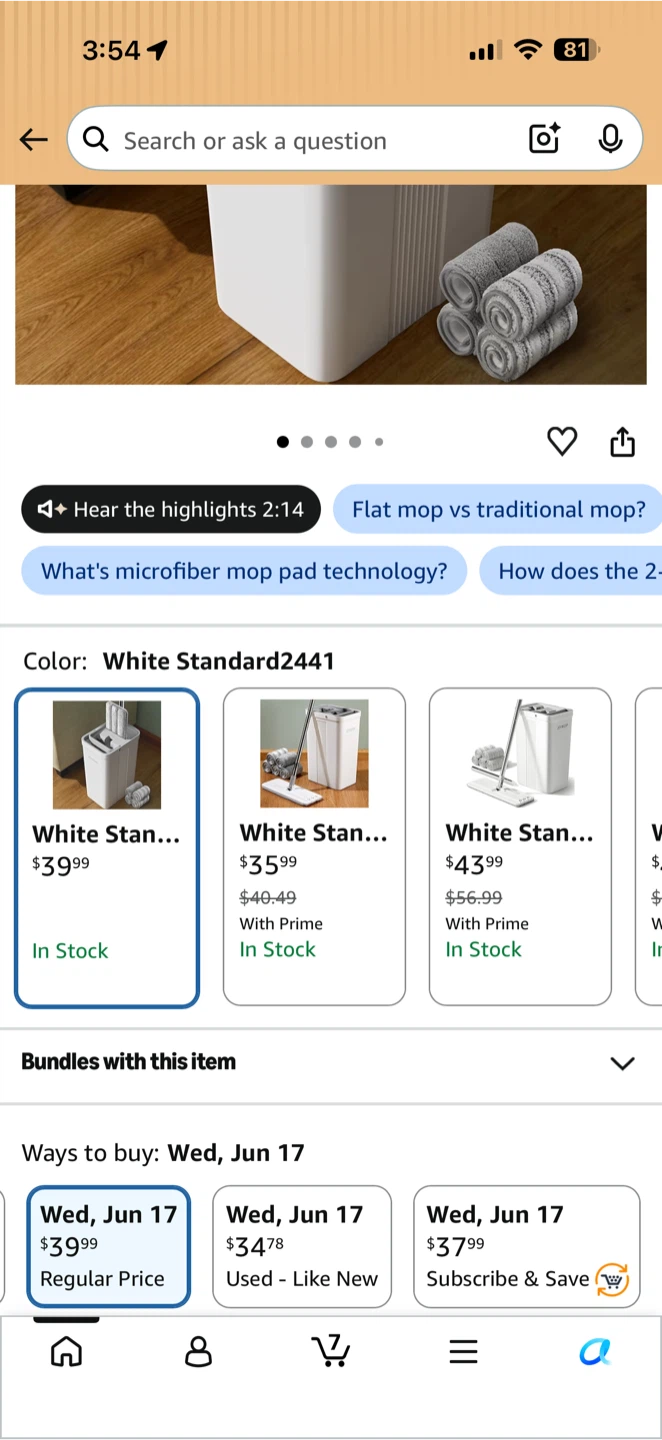Play Hear the highlights 2:14
This screenshot has height=1440, width=662.
(171, 509)
